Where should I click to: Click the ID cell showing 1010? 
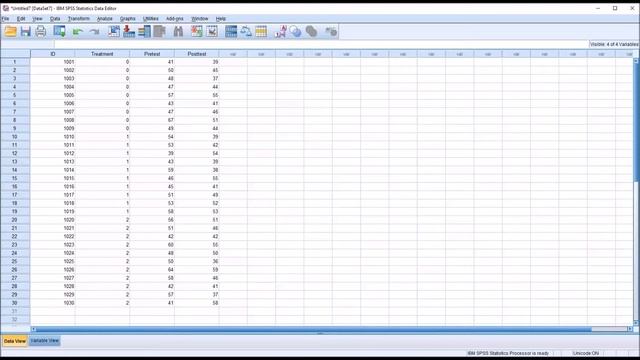(x=53, y=137)
